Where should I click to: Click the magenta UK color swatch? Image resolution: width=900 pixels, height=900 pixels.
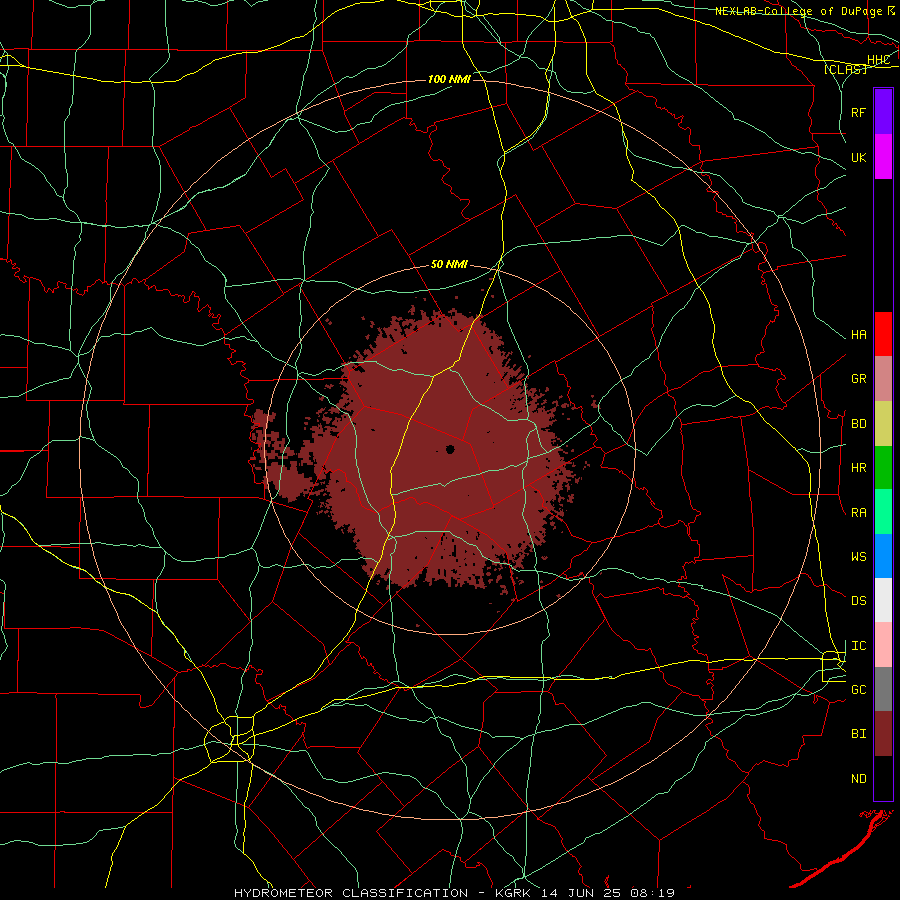coord(883,157)
